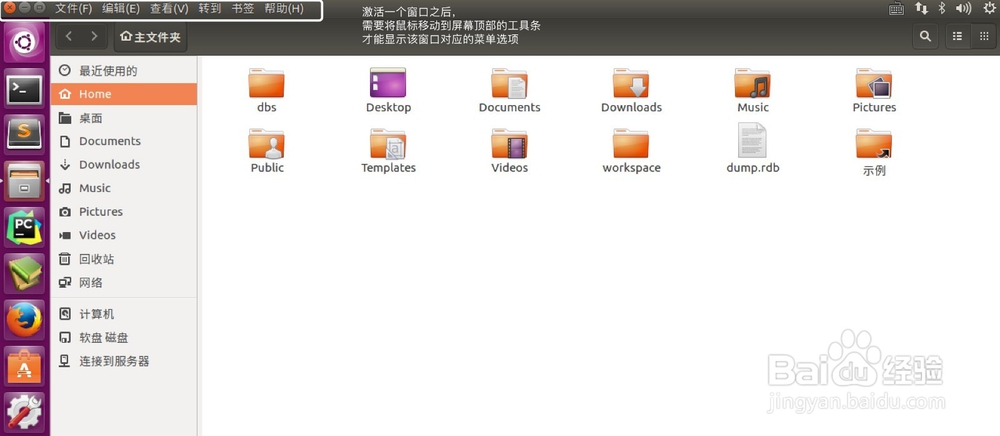Viewport: 1000px width, 436px height.
Task: Open Ubuntu Software Center from dock
Action: 25,367
